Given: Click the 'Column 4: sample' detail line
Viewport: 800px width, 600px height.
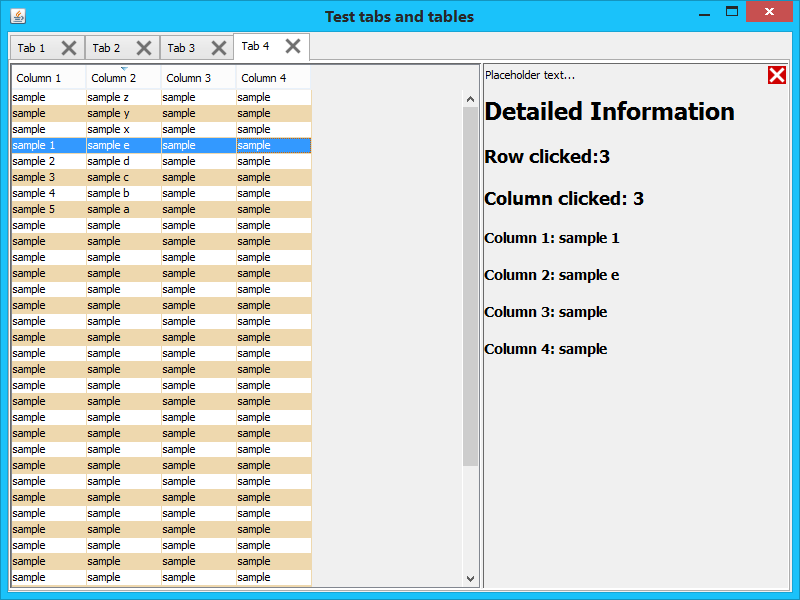Looking at the screenshot, I should point(546,349).
